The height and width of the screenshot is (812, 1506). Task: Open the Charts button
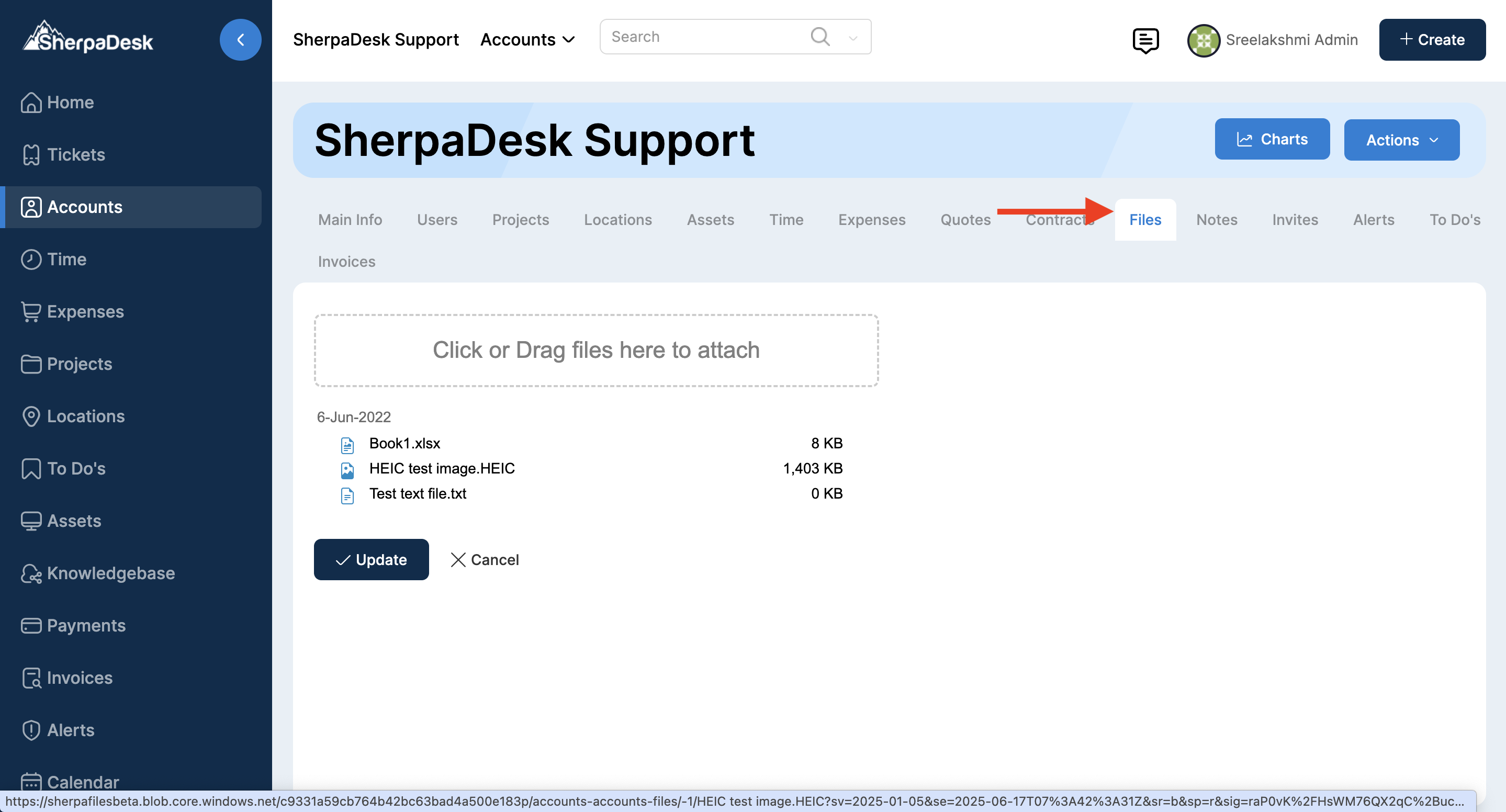pos(1272,139)
